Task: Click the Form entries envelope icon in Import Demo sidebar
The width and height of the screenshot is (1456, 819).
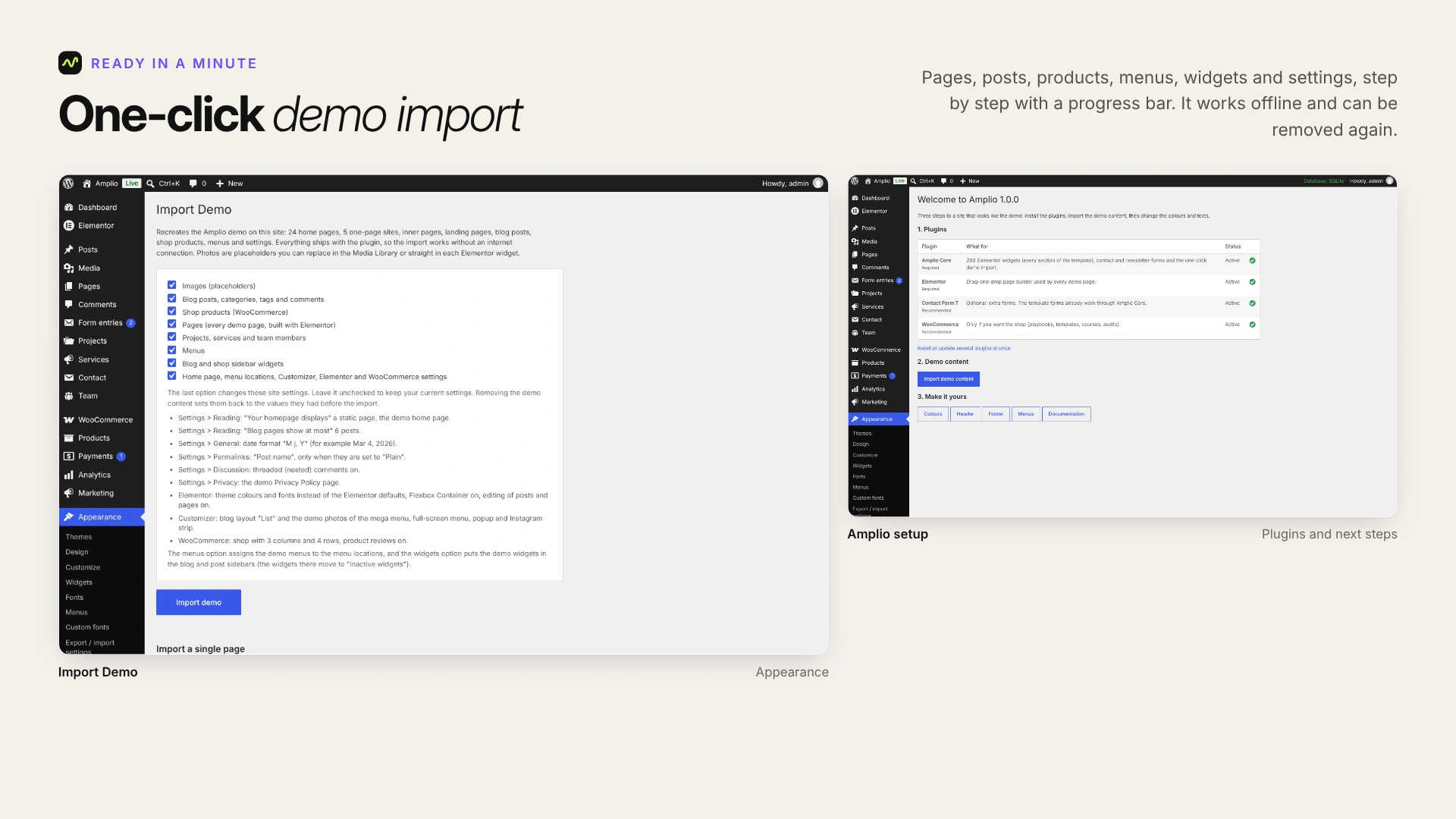Action: tap(69, 322)
